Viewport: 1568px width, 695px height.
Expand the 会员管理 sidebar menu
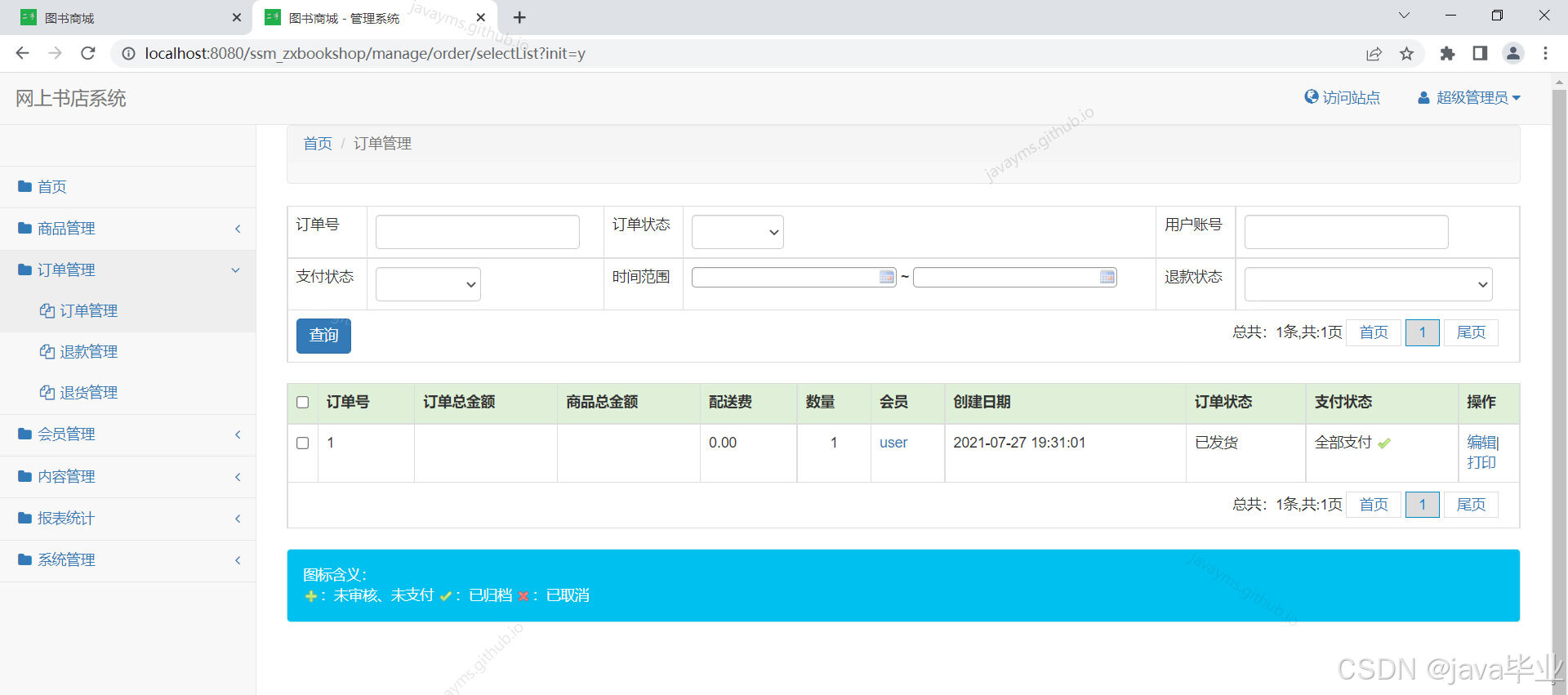pyautogui.click(x=128, y=434)
